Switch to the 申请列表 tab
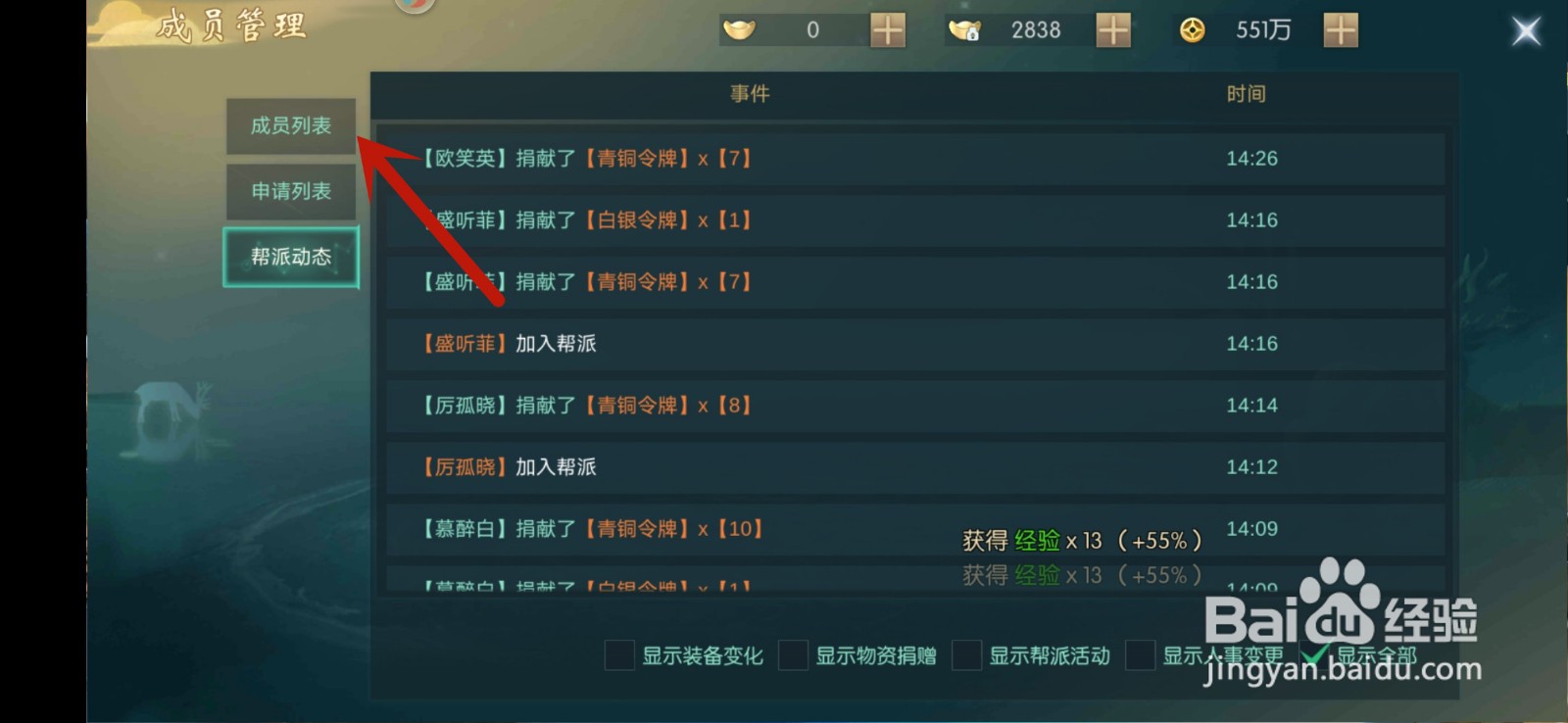Screen dimensions: 1568x723 (291, 191)
